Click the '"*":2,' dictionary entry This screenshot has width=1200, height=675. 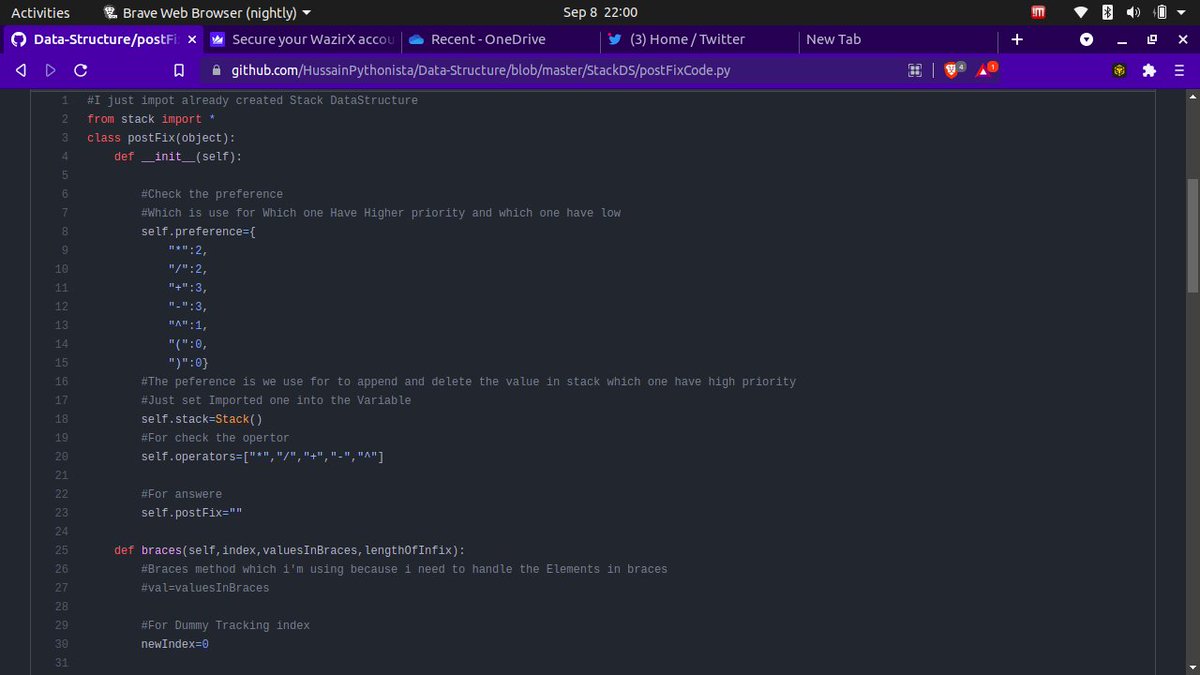(x=188, y=250)
